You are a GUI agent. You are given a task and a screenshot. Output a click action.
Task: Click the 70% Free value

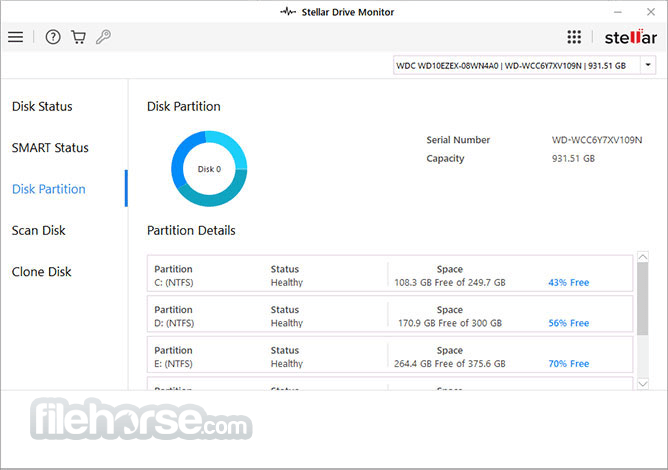click(x=568, y=363)
